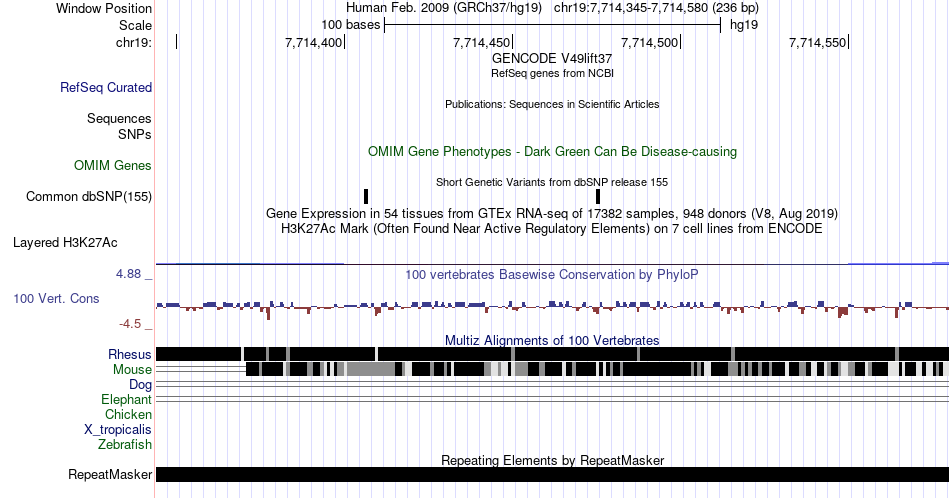Select the Elephant alignment row label
Viewport: 950px width, 498px height.
(x=127, y=399)
